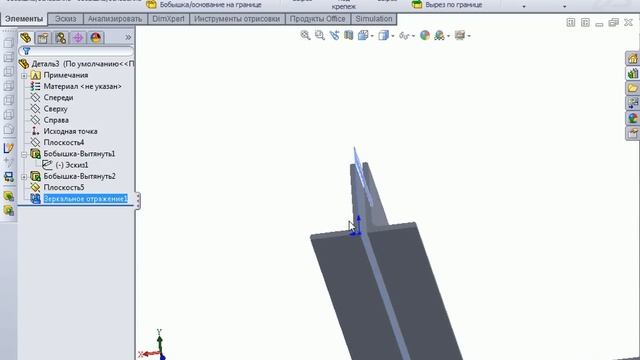
Task: Open Apply Scene dropdown arrow
Action: point(448,36)
